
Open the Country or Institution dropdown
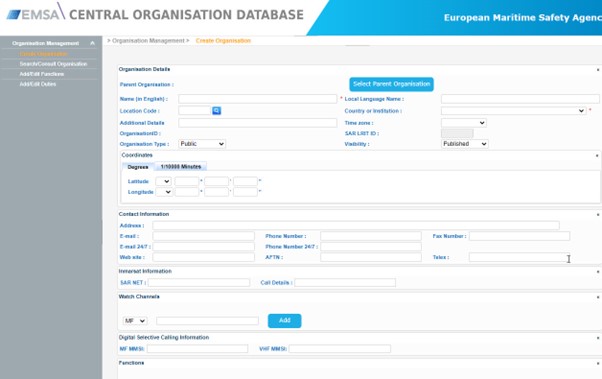[x=514, y=111]
